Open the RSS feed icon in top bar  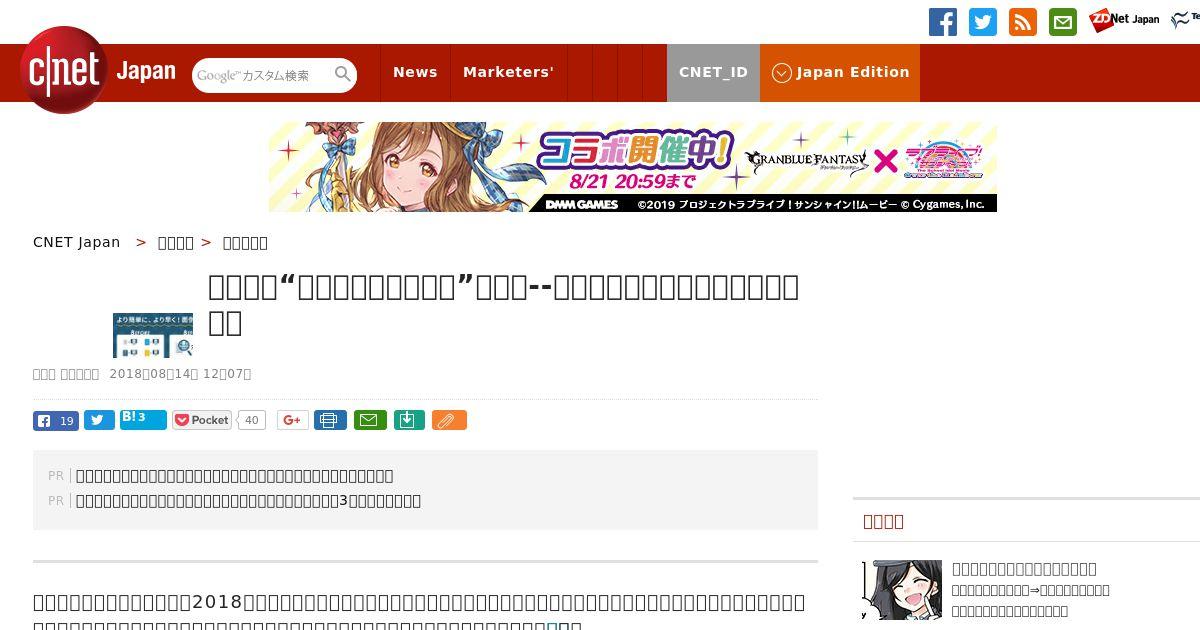1023,22
